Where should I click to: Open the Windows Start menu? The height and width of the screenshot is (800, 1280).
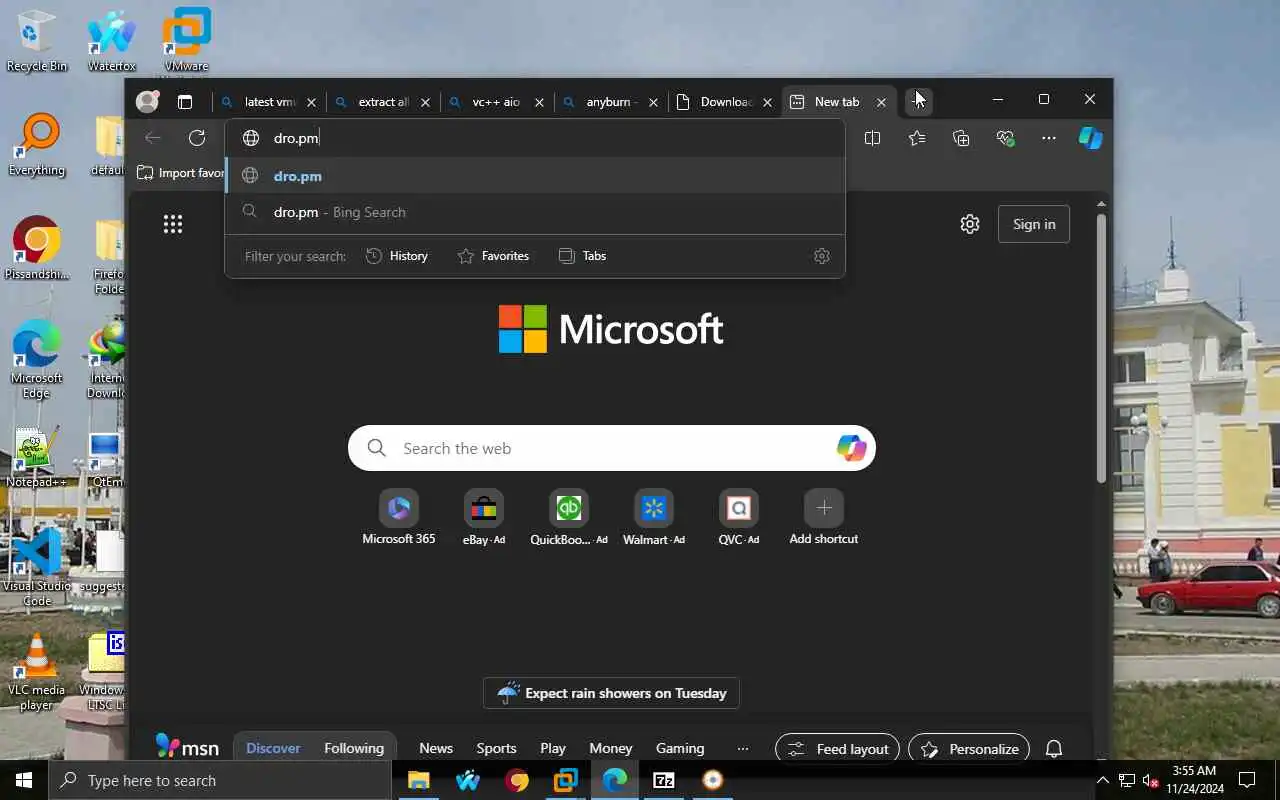pyautogui.click(x=24, y=780)
